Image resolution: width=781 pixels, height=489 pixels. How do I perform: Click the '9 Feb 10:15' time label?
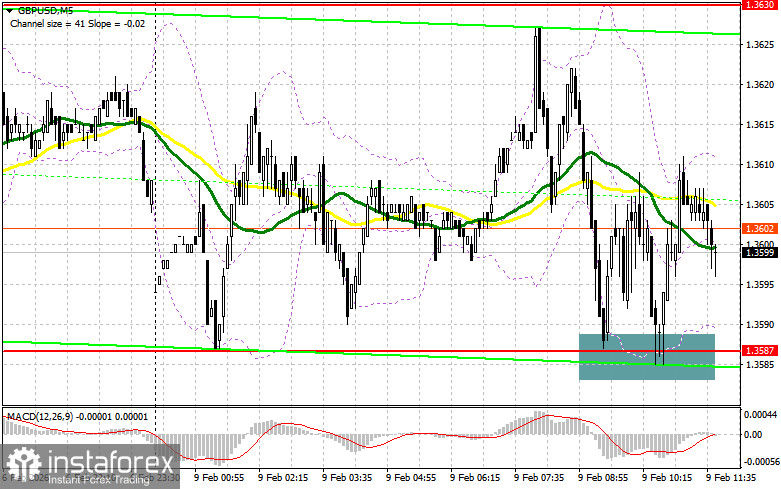[x=667, y=478]
